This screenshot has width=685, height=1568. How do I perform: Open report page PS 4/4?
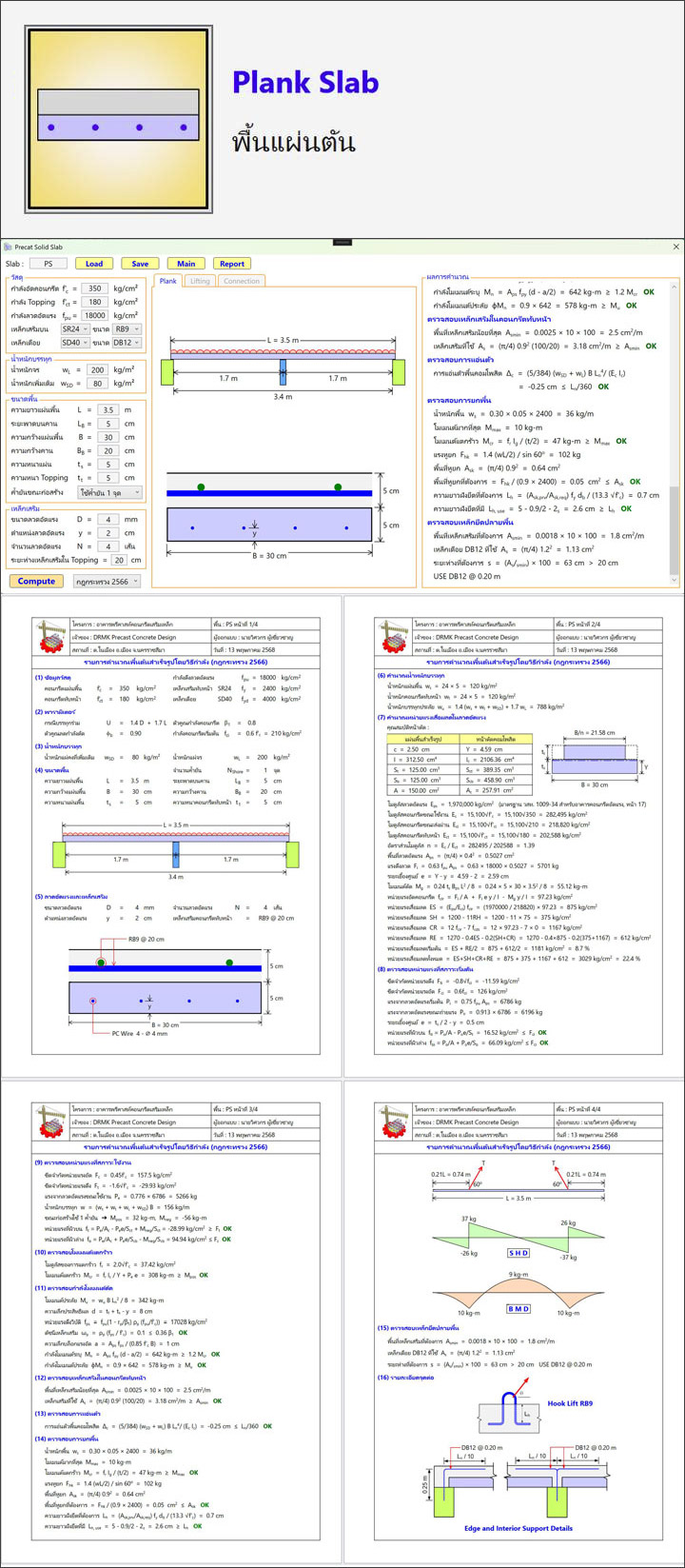point(515,1322)
